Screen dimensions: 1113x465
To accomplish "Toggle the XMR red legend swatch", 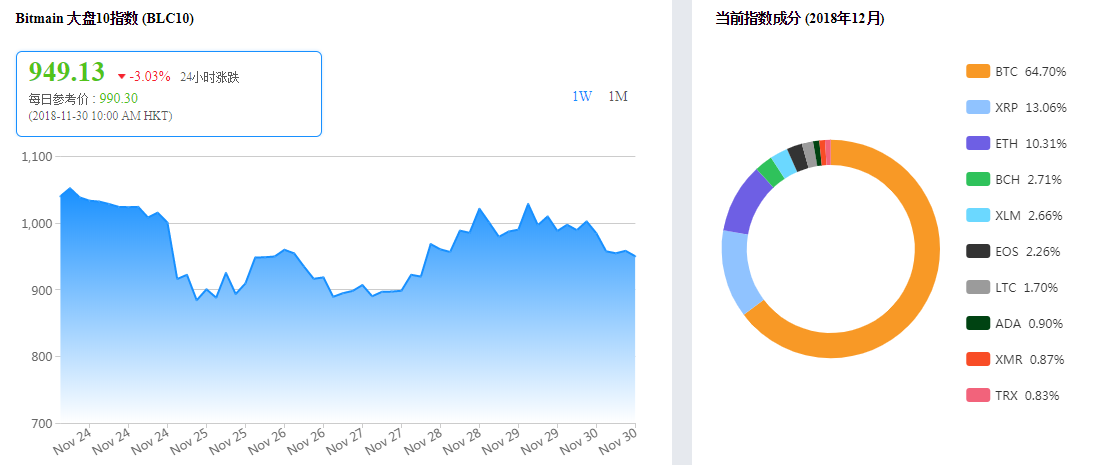I will (x=978, y=359).
